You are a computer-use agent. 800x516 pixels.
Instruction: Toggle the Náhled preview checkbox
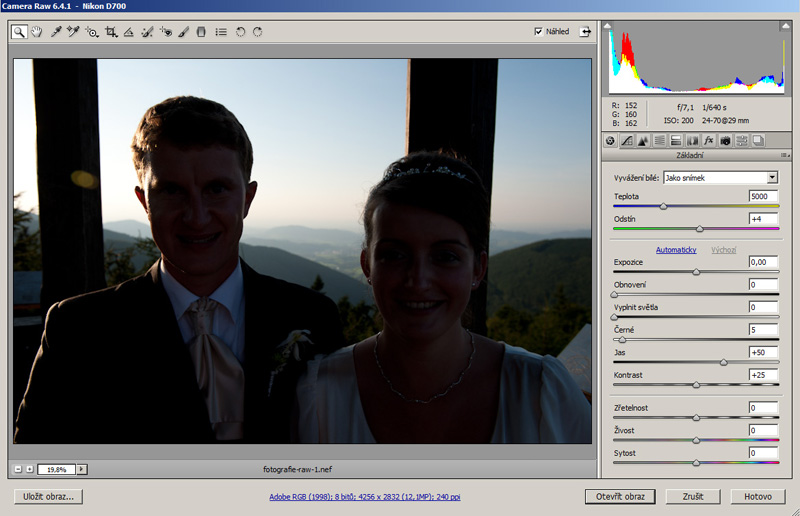540,32
